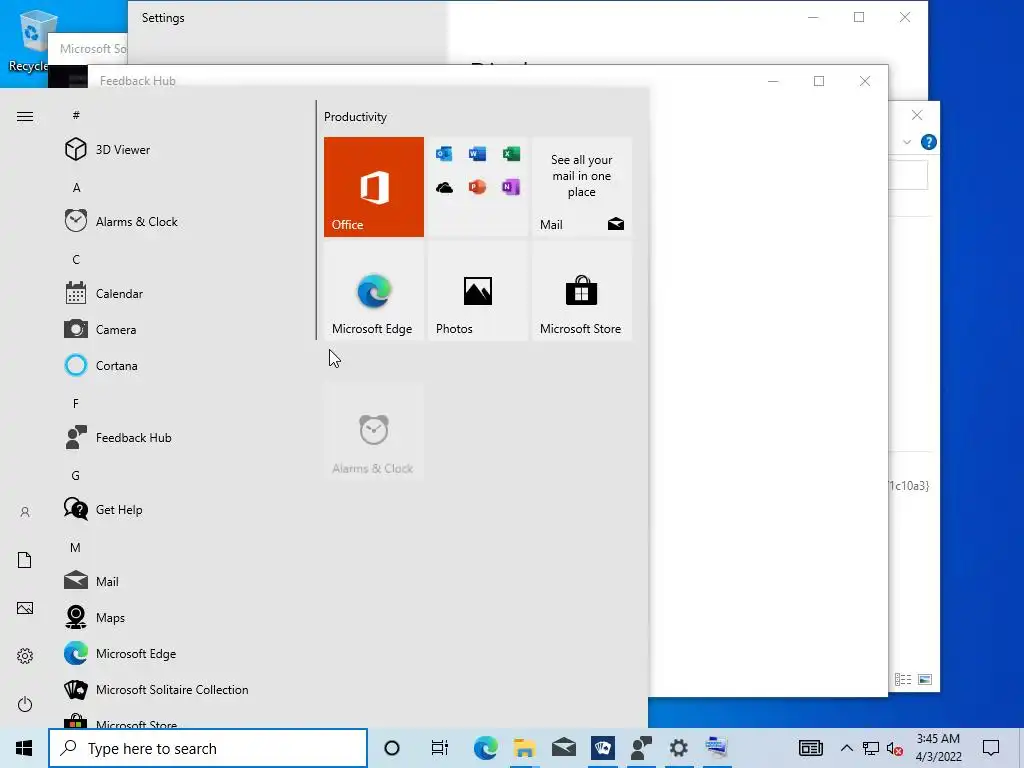Image resolution: width=1024 pixels, height=768 pixels.
Task: Click the Windows Start button
Action: click(x=24, y=748)
